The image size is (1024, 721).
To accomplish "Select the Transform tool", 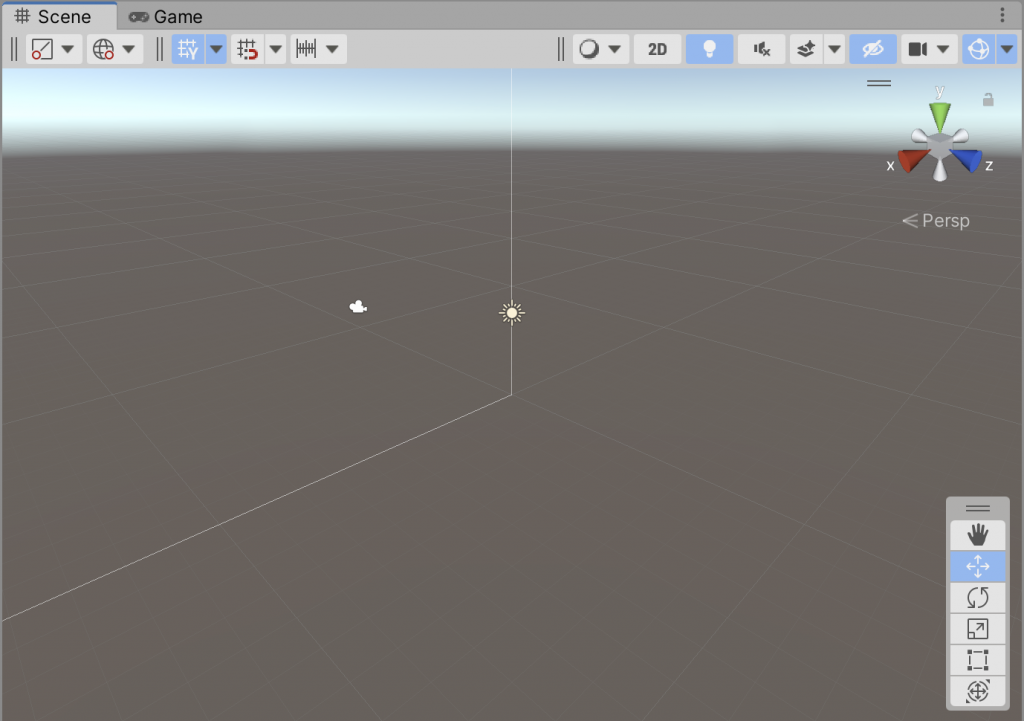I will pos(977,691).
